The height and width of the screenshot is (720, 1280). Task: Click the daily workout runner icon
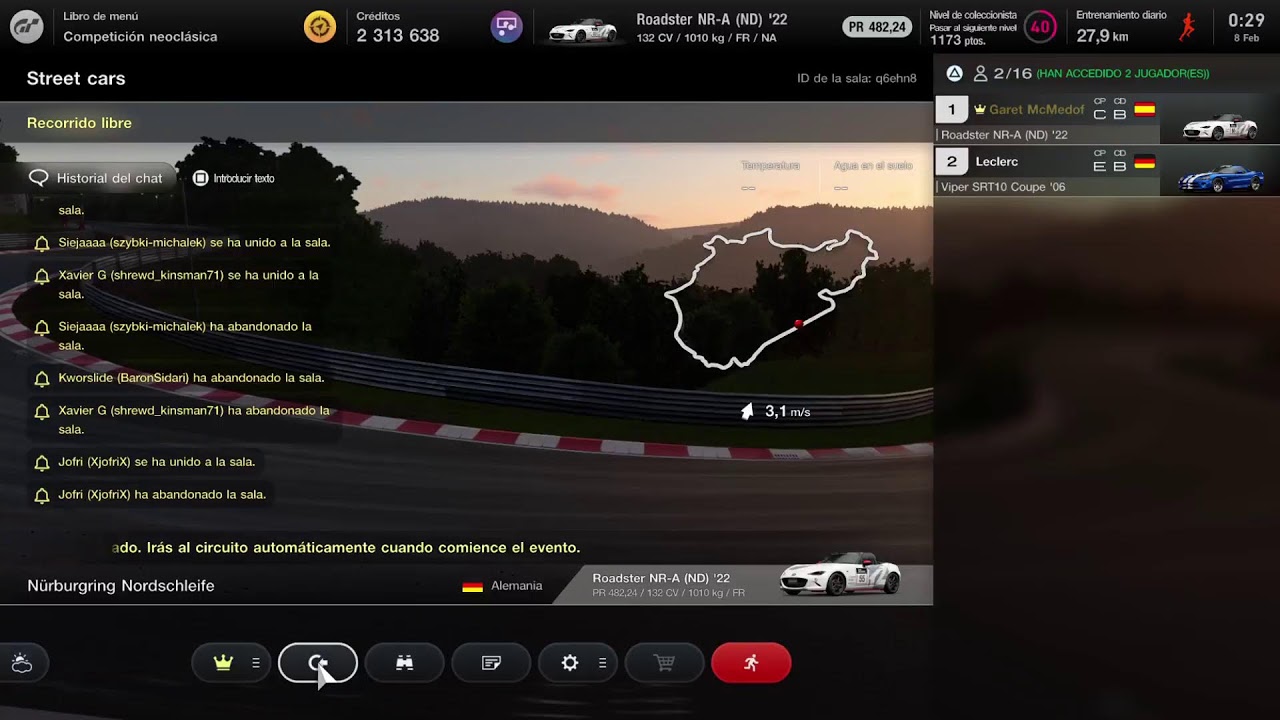point(1187,27)
